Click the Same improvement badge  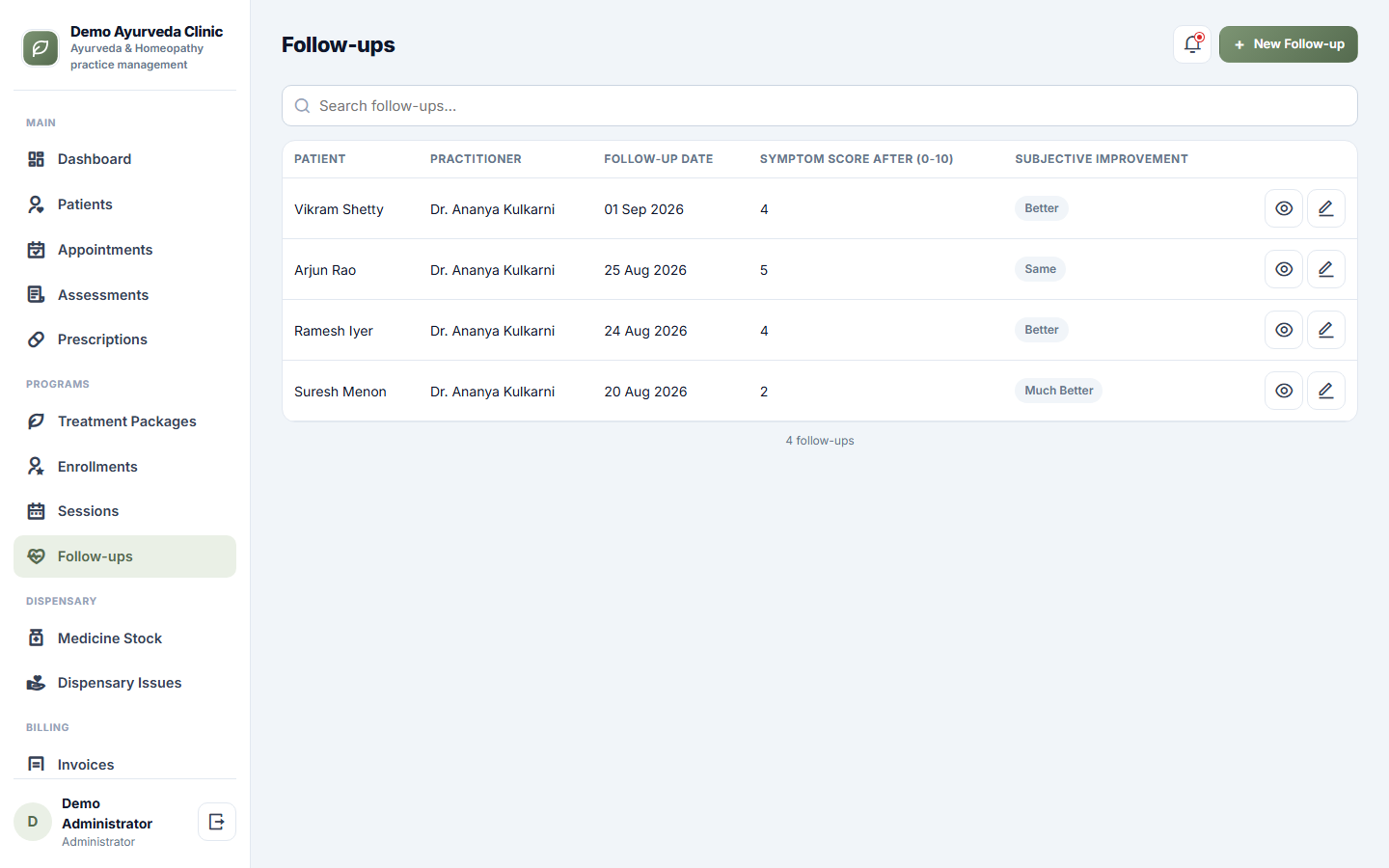click(x=1040, y=269)
